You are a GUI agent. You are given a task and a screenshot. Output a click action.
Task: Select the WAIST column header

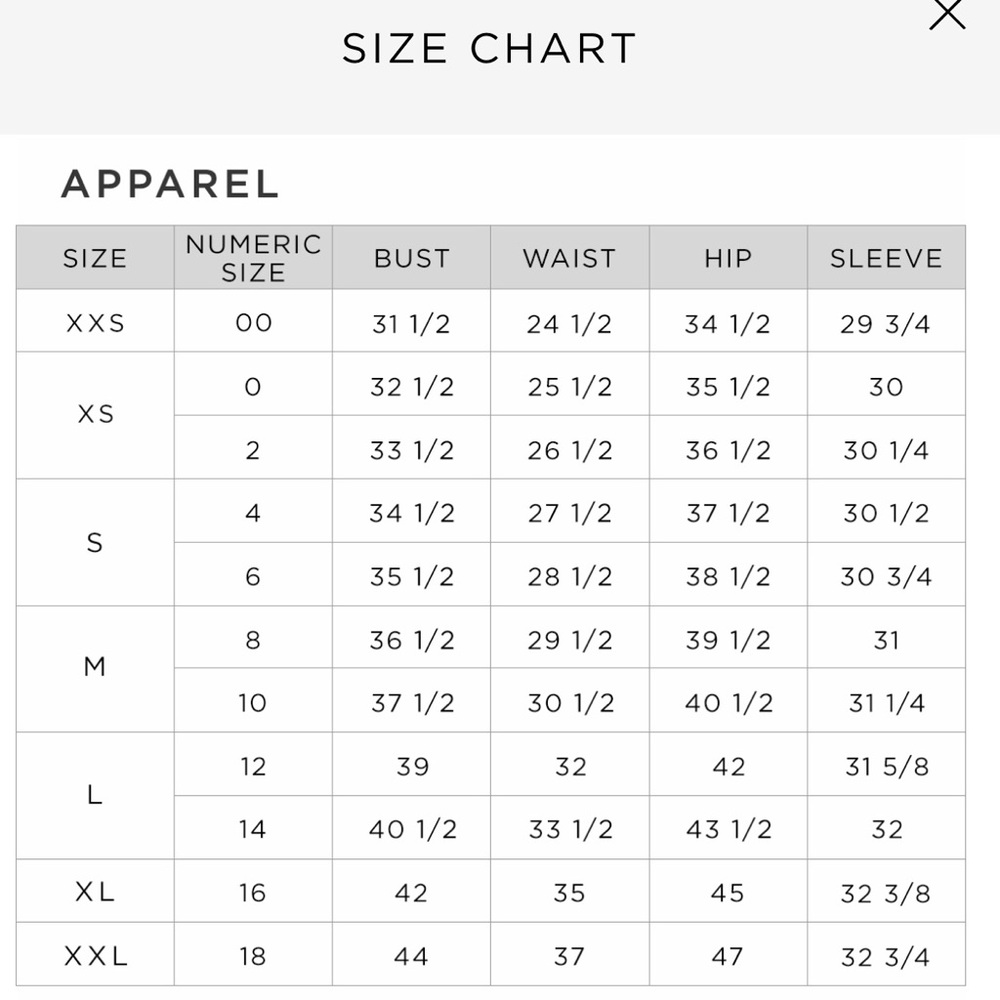click(569, 258)
